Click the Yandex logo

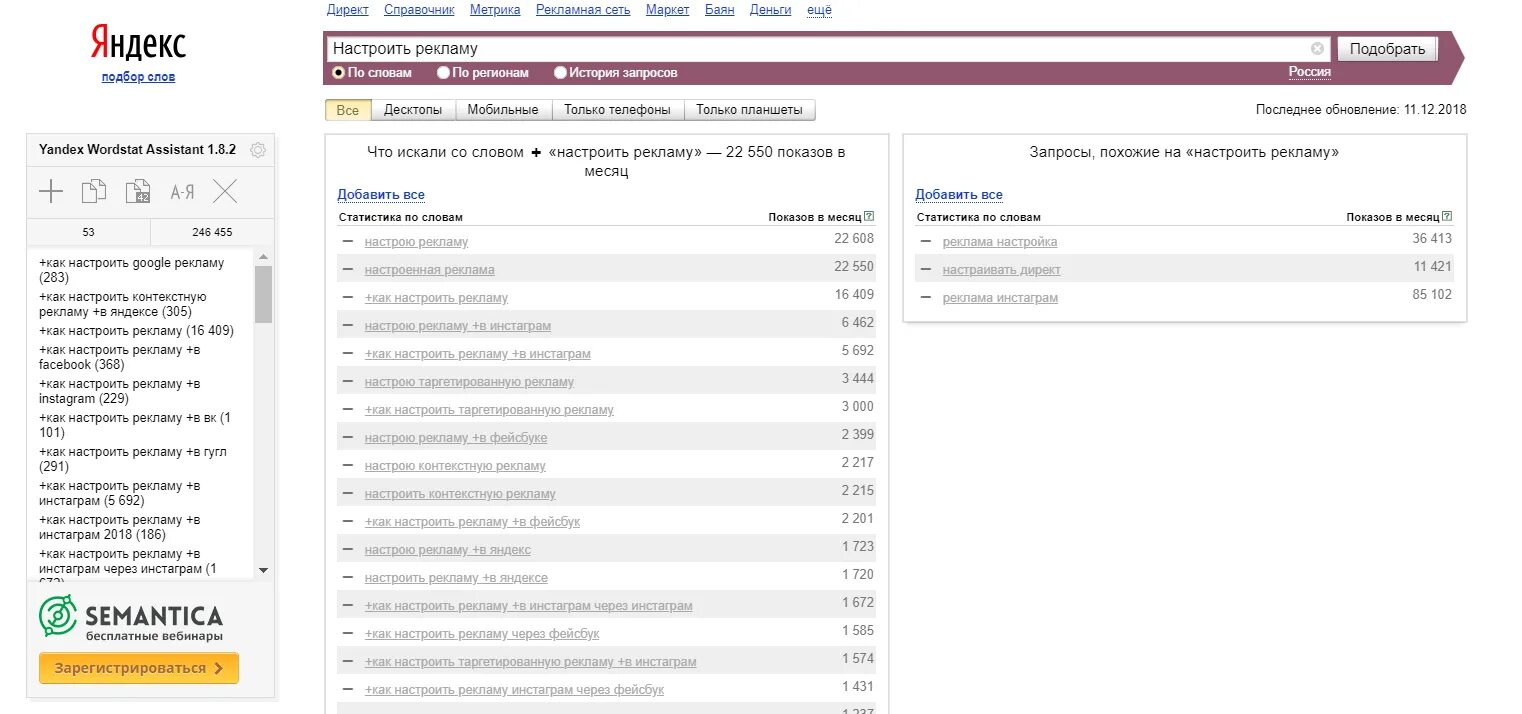click(x=138, y=43)
